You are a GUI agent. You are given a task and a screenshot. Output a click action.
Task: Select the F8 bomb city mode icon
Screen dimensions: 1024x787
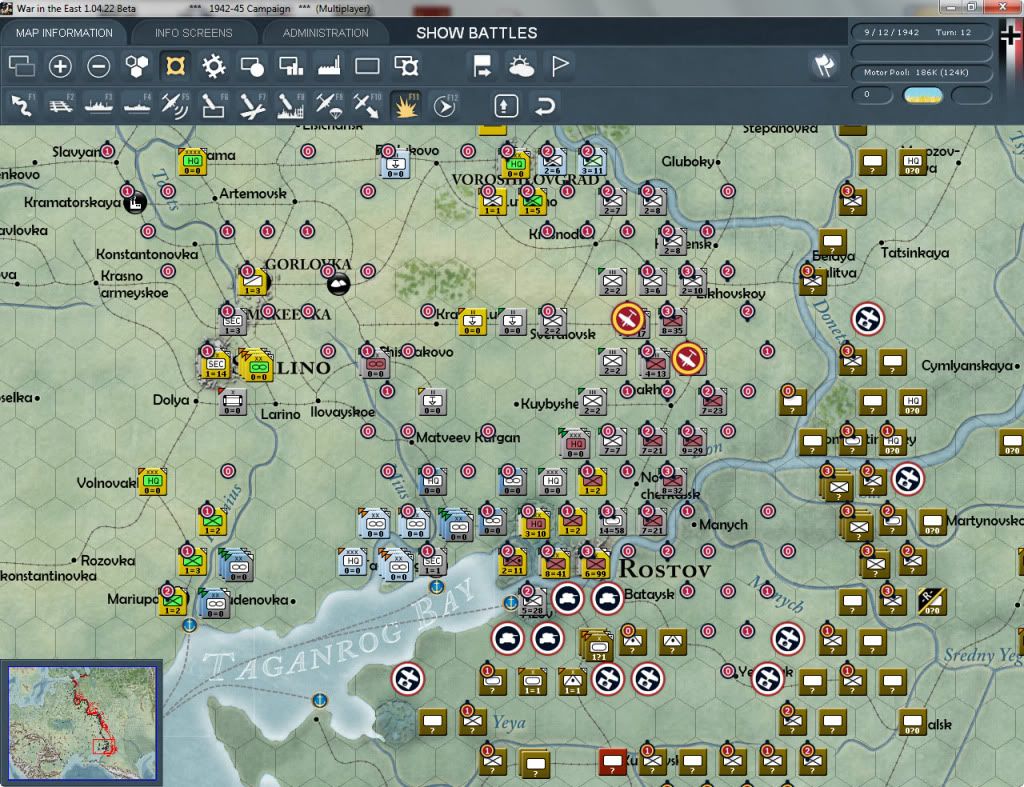pos(291,106)
